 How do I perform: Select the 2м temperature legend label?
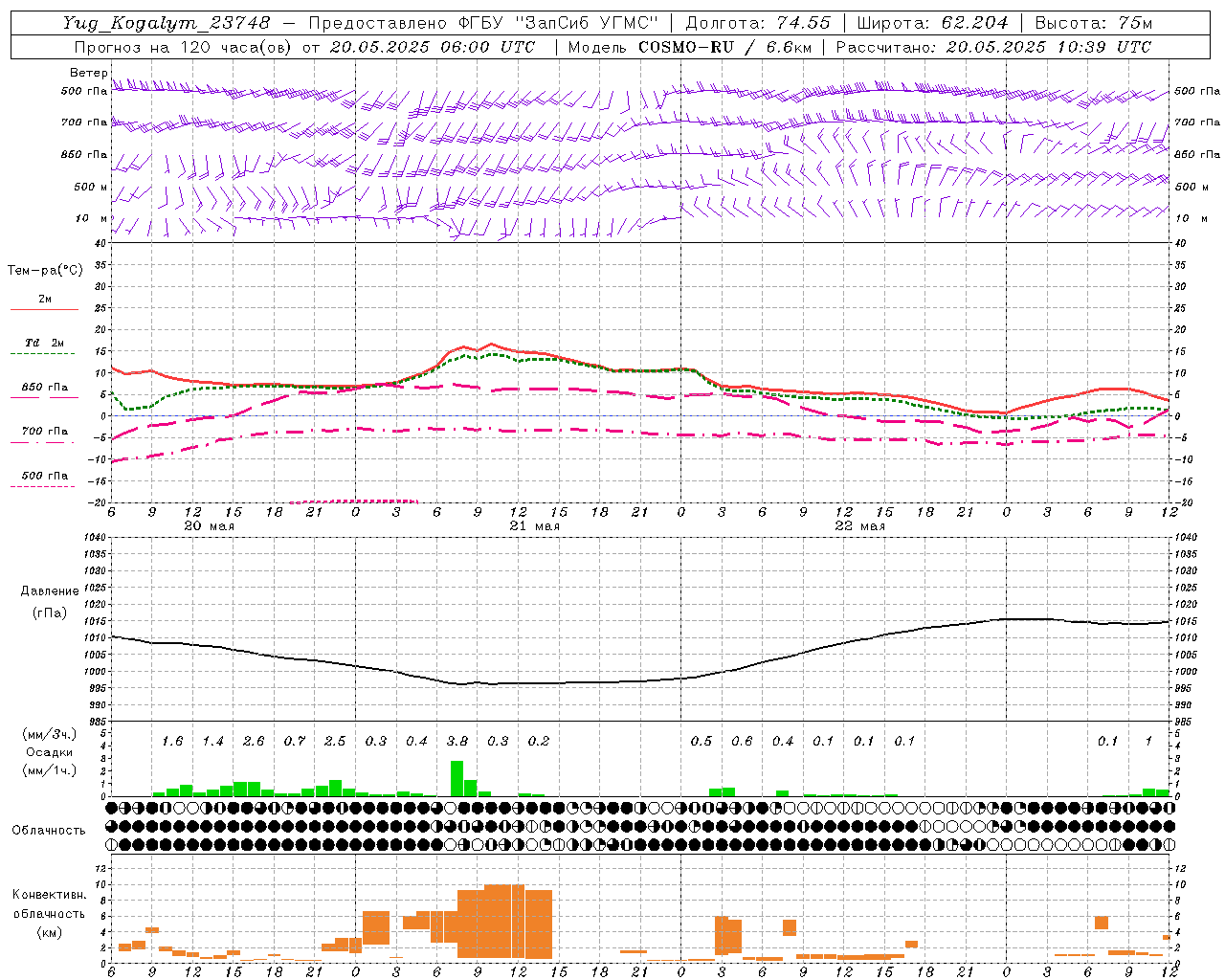45,299
